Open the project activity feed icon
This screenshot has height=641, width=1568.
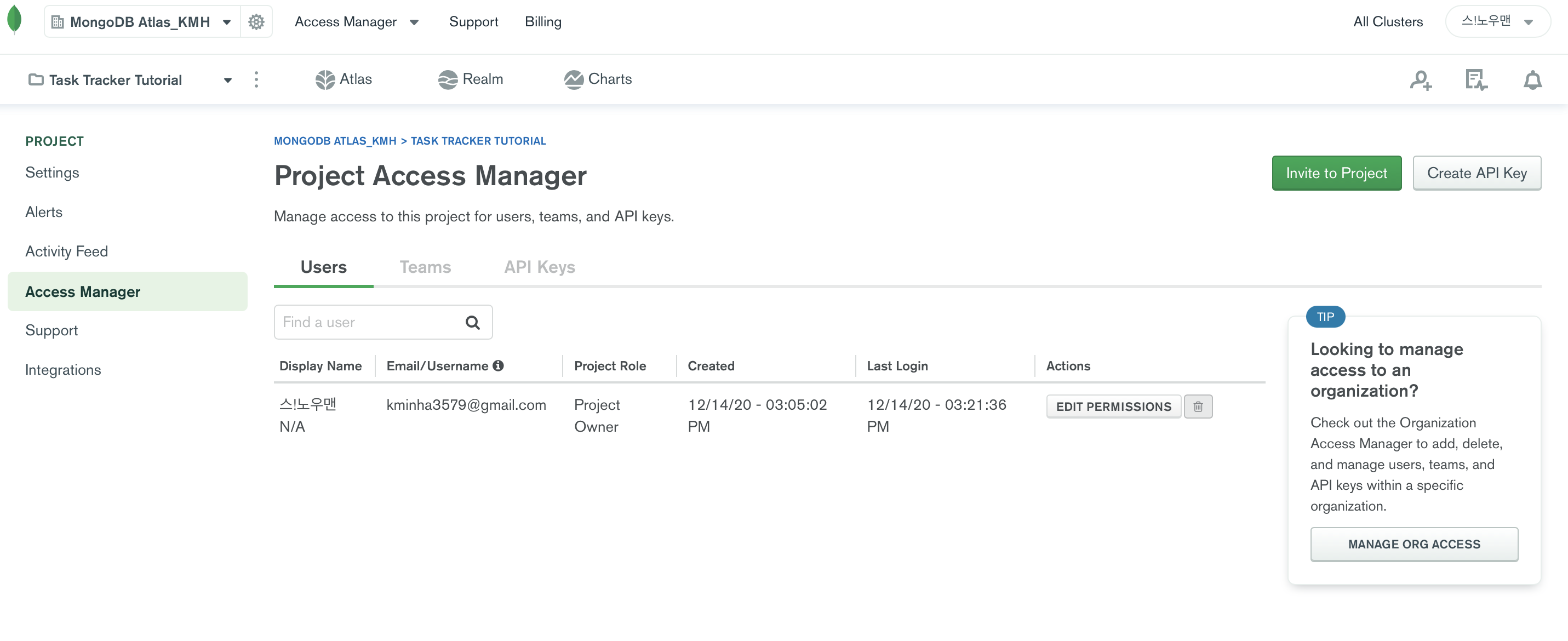tap(1476, 81)
